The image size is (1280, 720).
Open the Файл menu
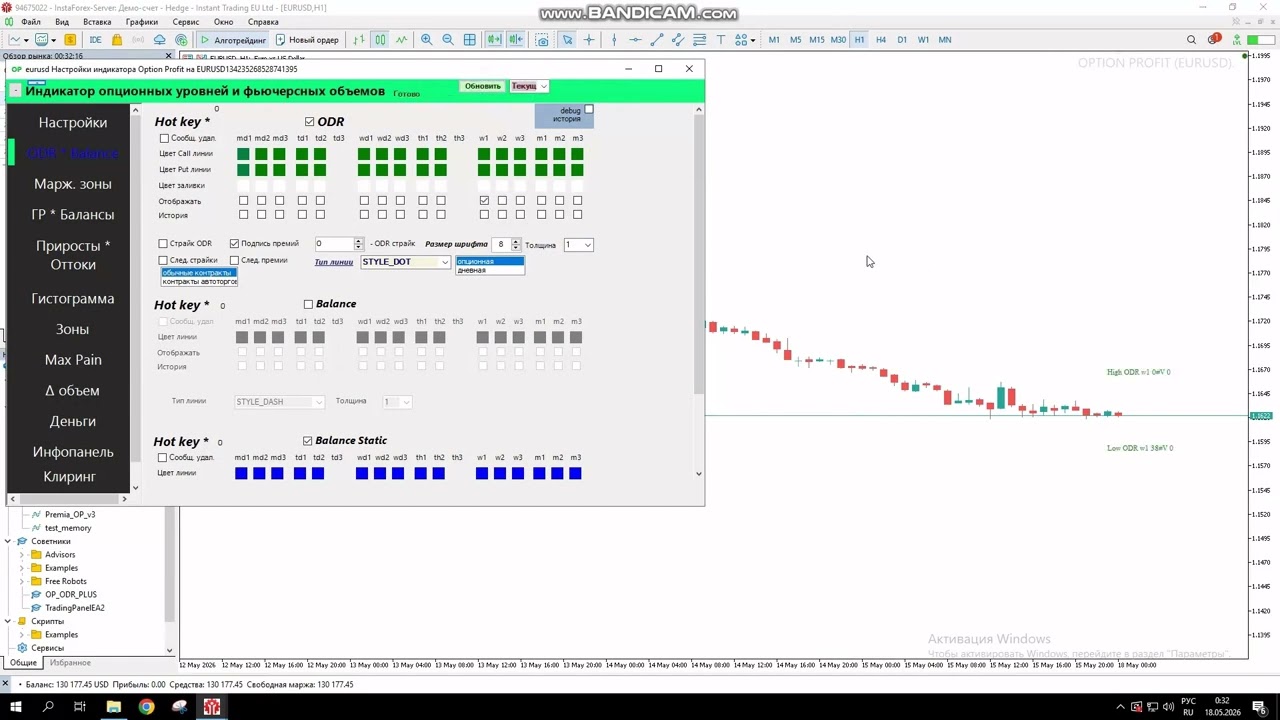(31, 22)
